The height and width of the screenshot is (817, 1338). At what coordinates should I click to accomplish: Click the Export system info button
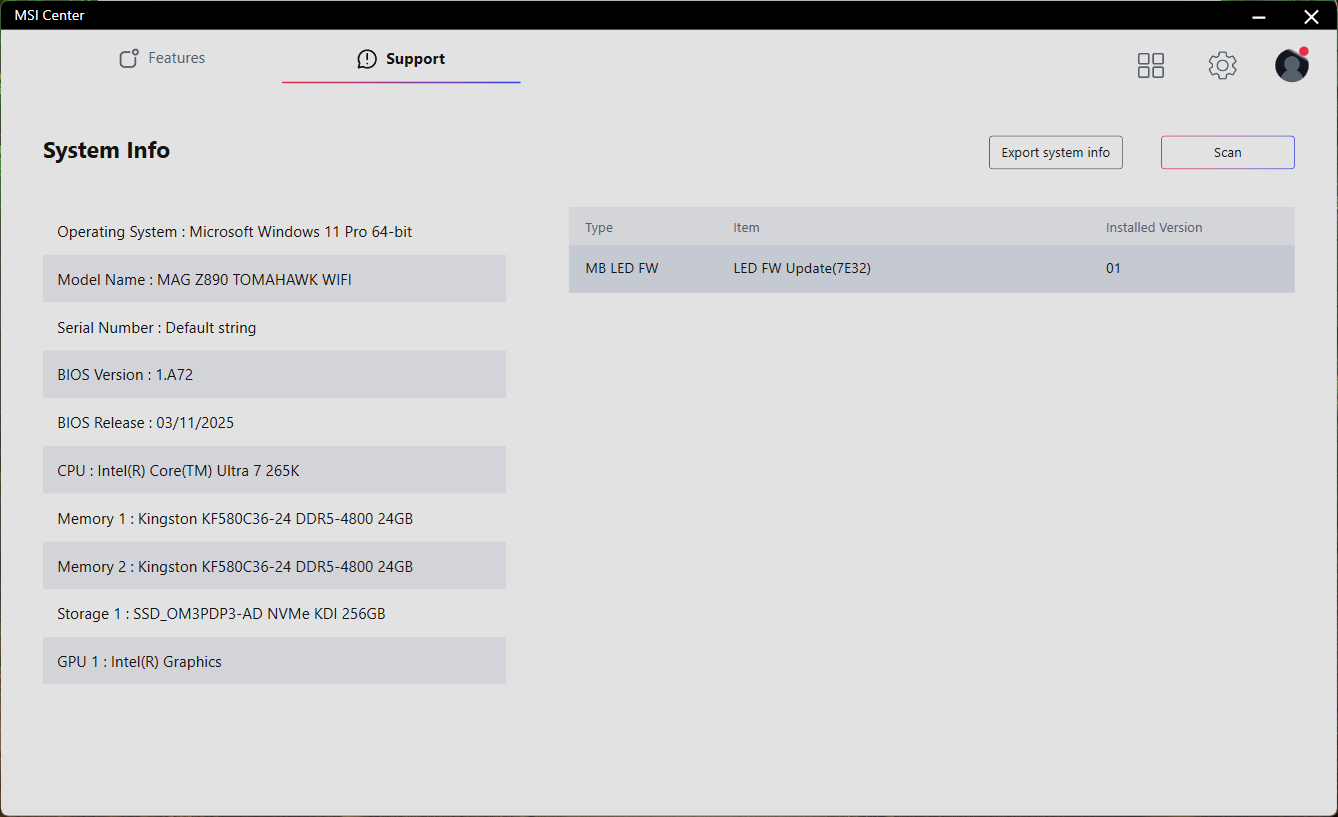click(x=1056, y=153)
